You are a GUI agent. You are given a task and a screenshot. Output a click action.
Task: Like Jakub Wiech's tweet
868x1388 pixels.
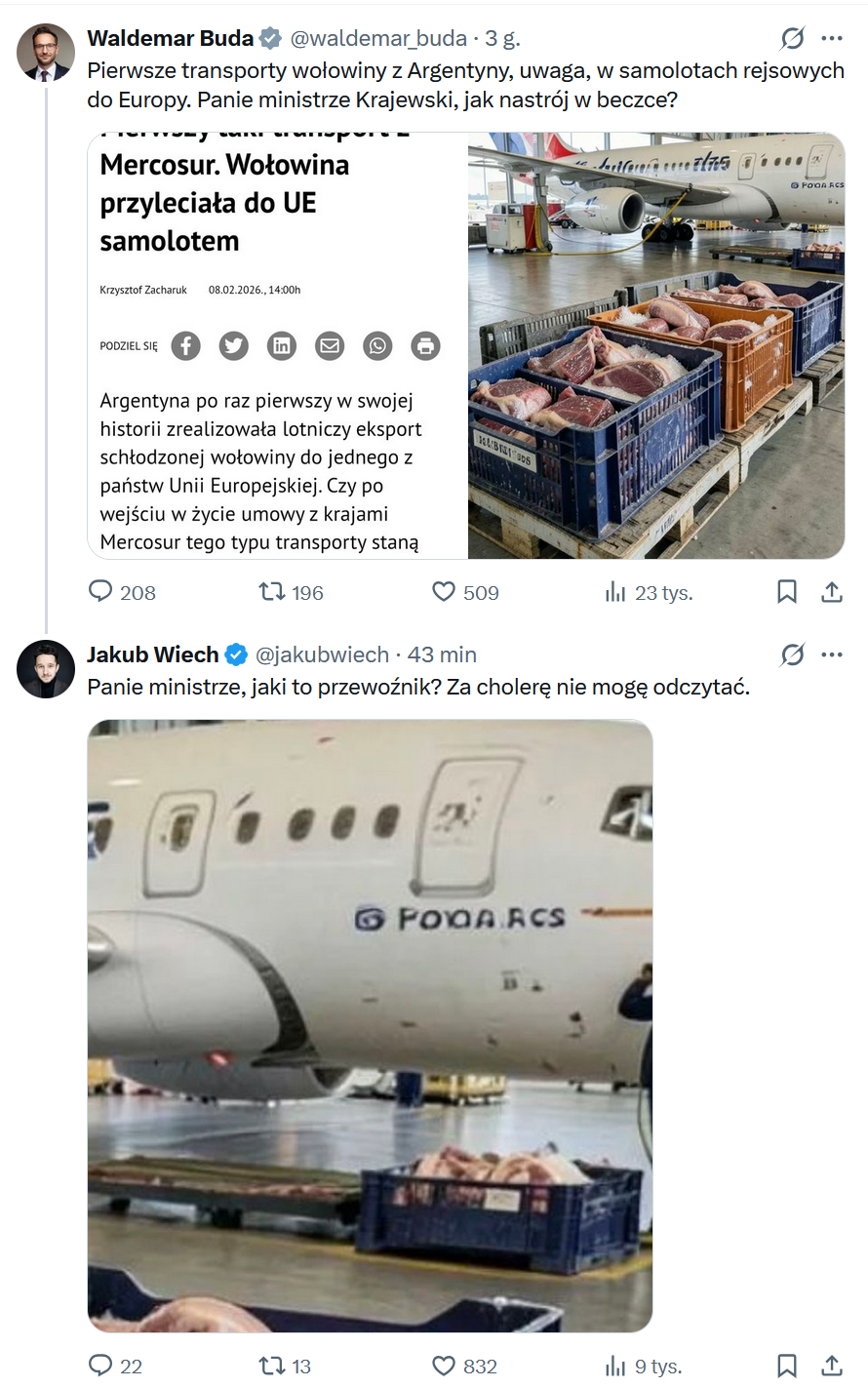pyautogui.click(x=444, y=1366)
